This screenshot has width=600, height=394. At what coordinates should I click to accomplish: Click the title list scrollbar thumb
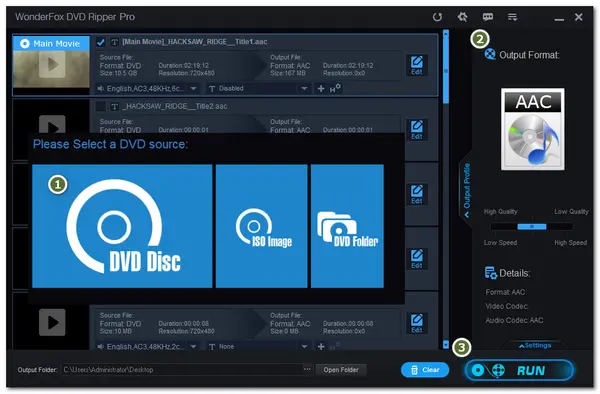coord(446,70)
